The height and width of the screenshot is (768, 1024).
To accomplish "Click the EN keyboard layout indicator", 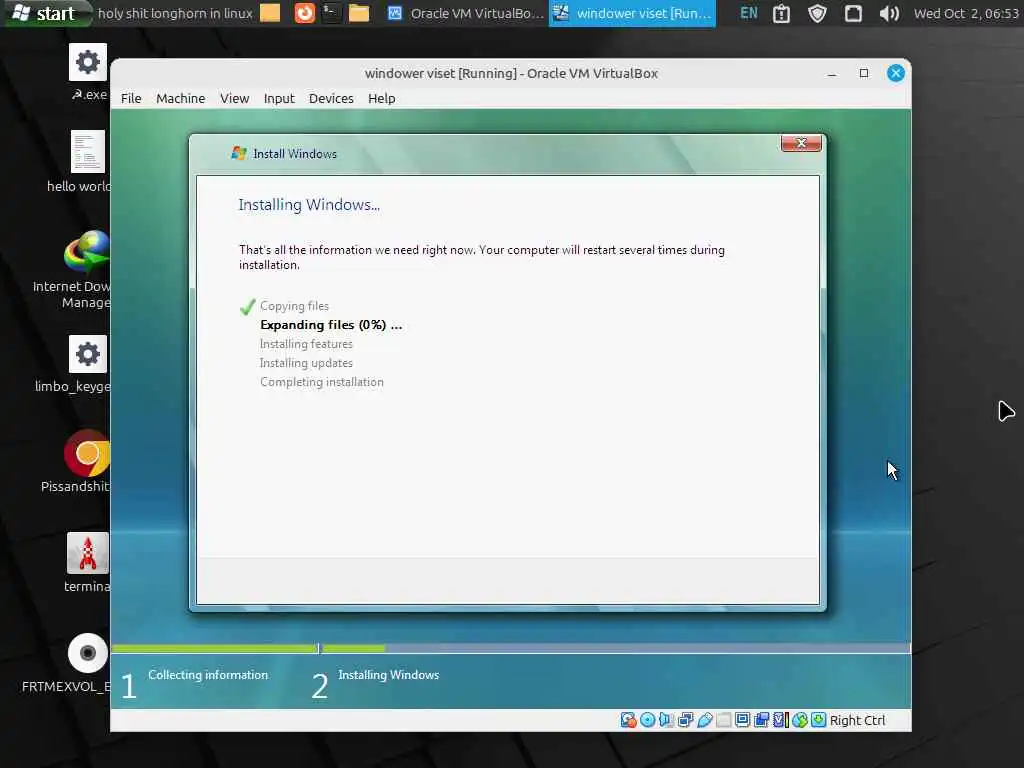I will pyautogui.click(x=748, y=13).
